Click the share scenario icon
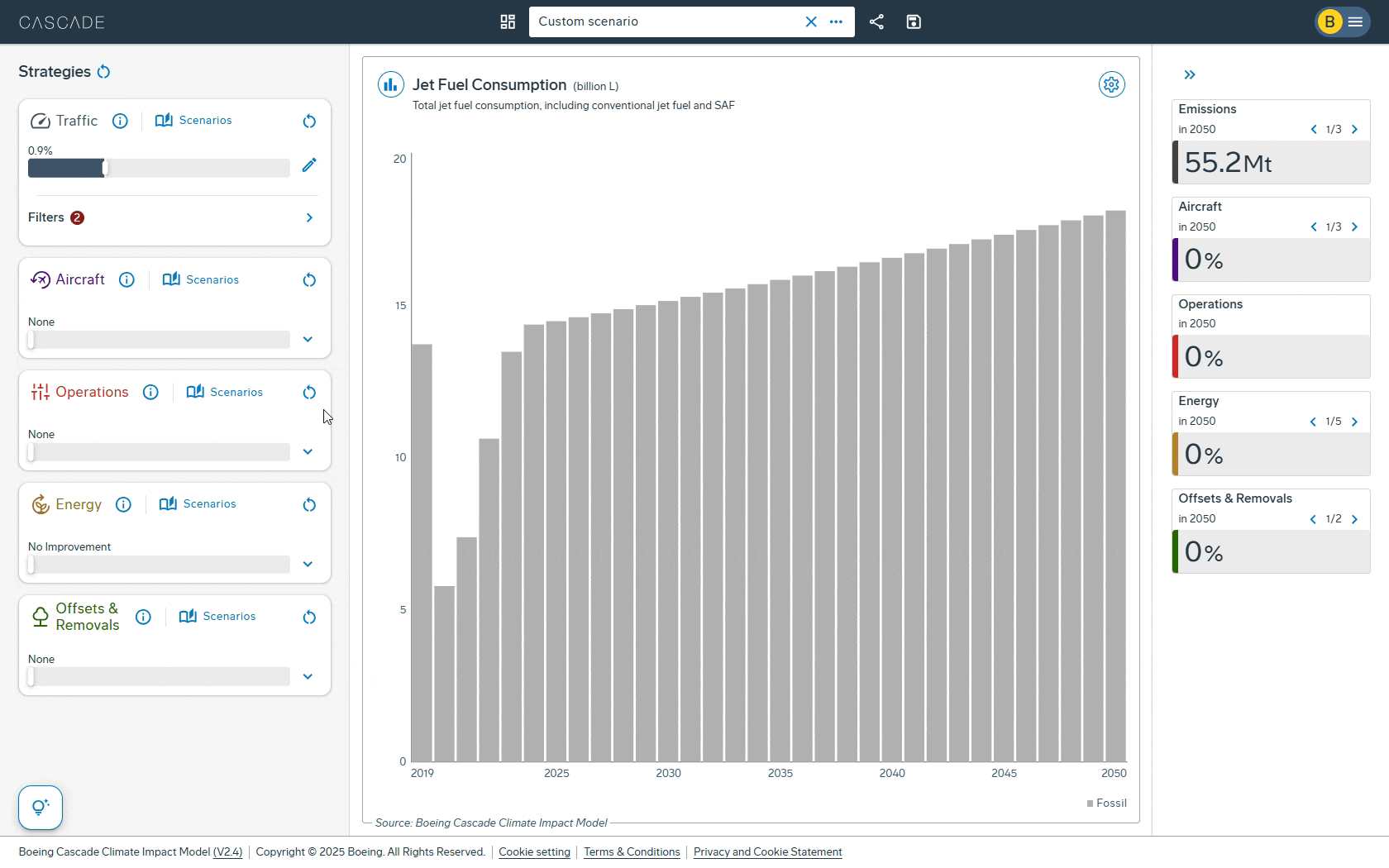 coord(876,22)
